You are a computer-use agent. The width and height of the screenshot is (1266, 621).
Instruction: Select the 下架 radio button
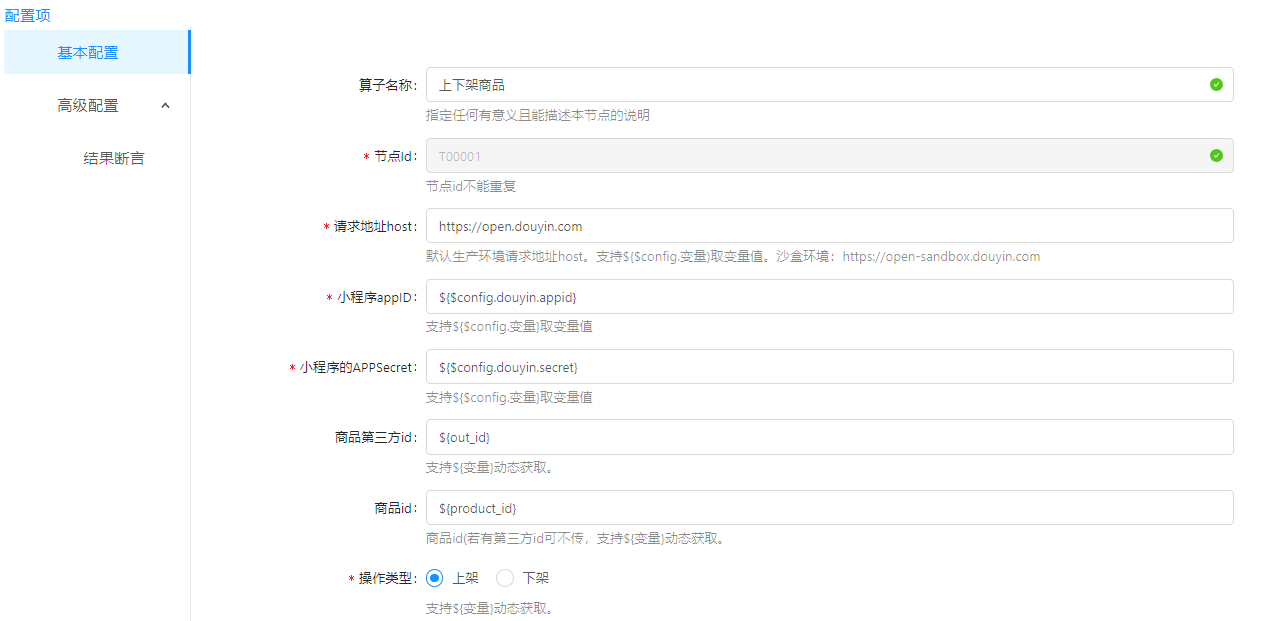(x=505, y=578)
